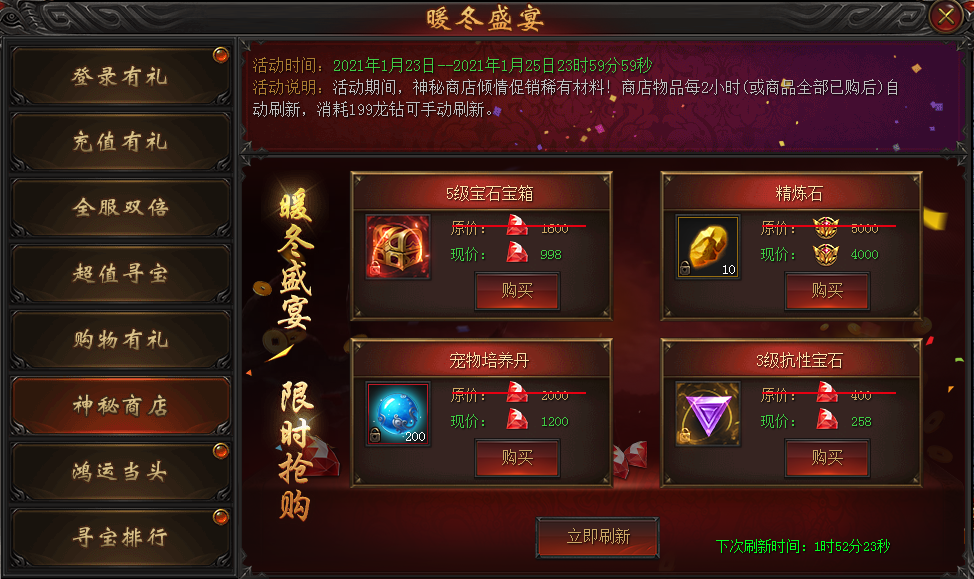Purchase 精炼石 using its 购买 button
This screenshot has width=974, height=579.
click(x=827, y=291)
